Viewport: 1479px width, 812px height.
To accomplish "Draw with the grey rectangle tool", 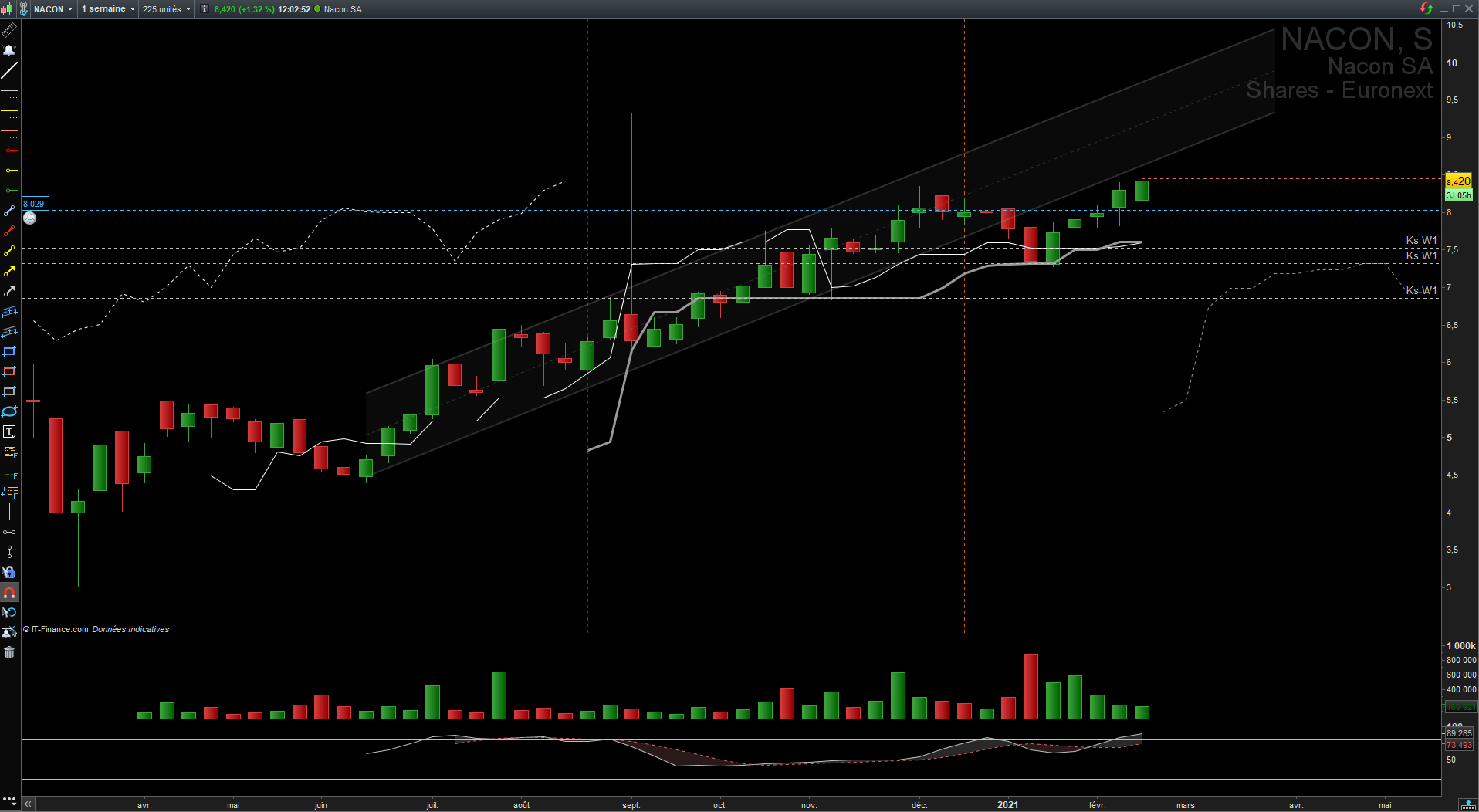I will (9, 392).
